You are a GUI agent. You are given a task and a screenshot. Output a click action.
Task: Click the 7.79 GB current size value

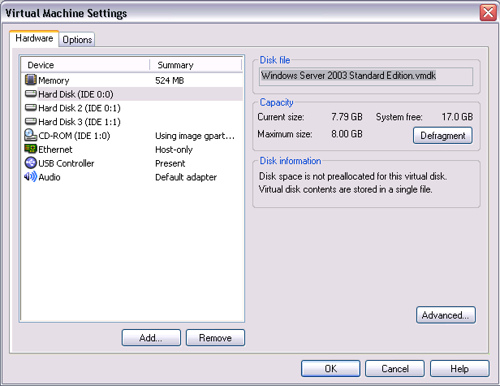pos(347,117)
